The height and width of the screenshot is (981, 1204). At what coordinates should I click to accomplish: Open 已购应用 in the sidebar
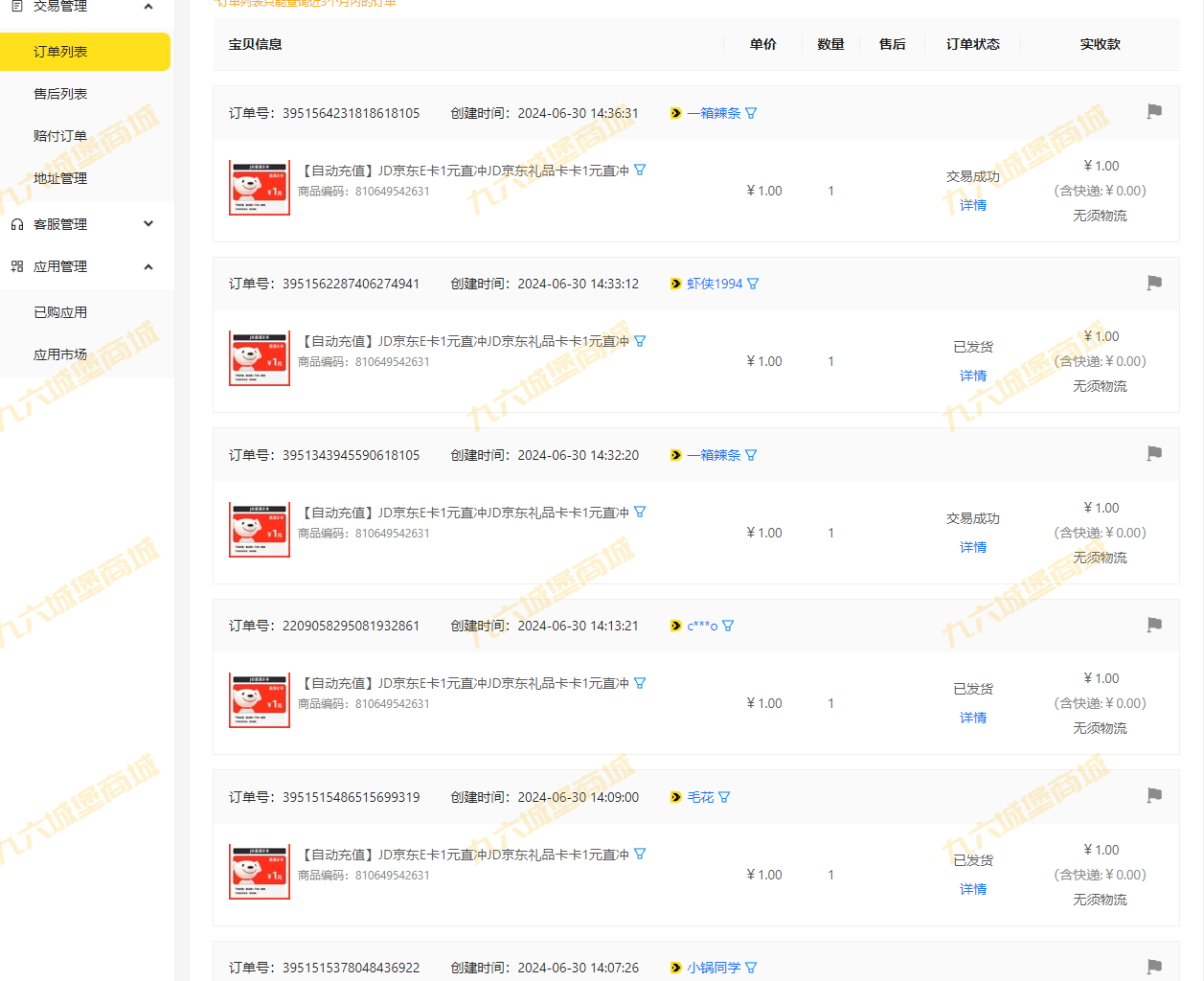[60, 312]
